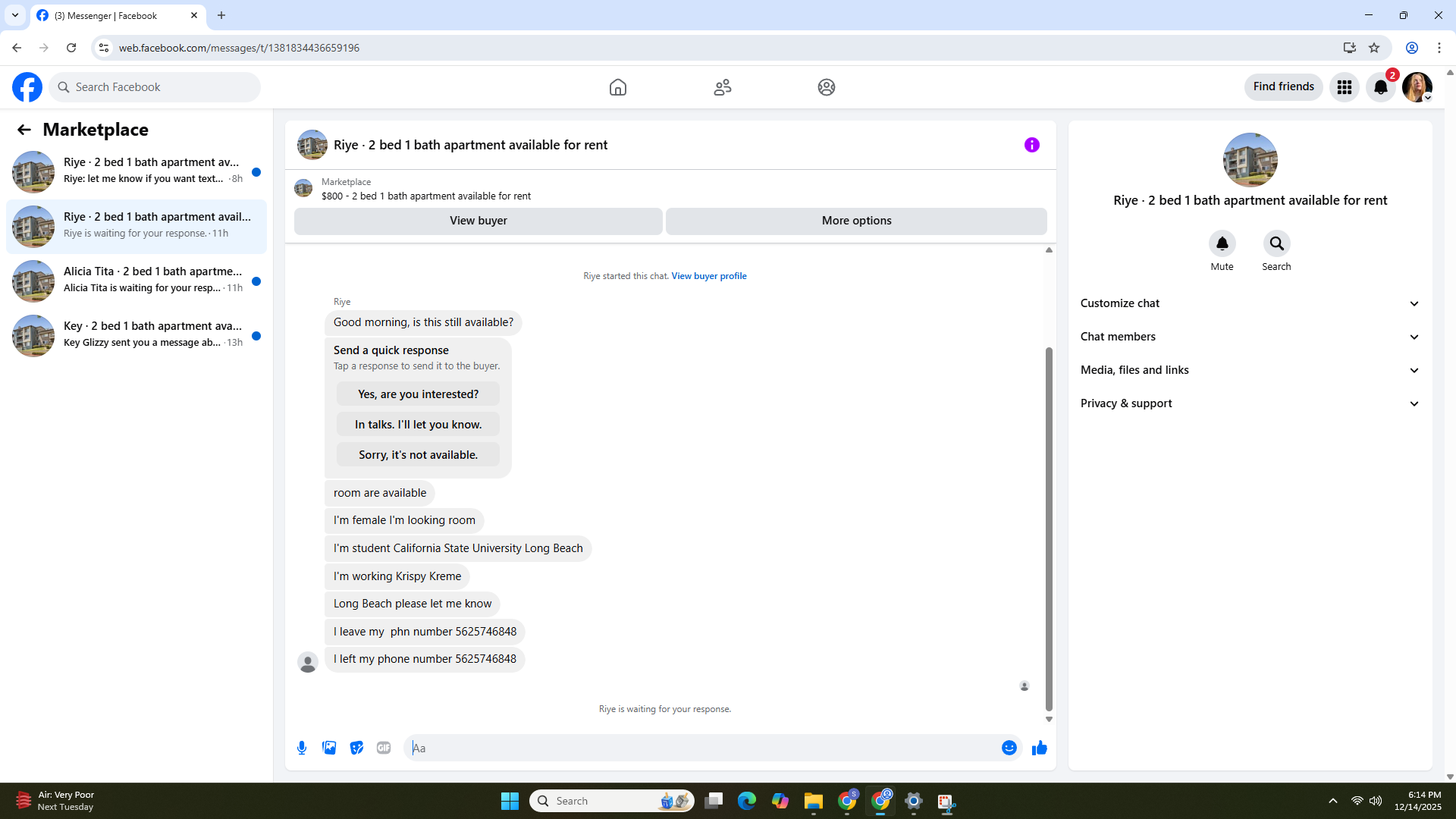Open the Friends tab in top navigation

pyautogui.click(x=722, y=87)
